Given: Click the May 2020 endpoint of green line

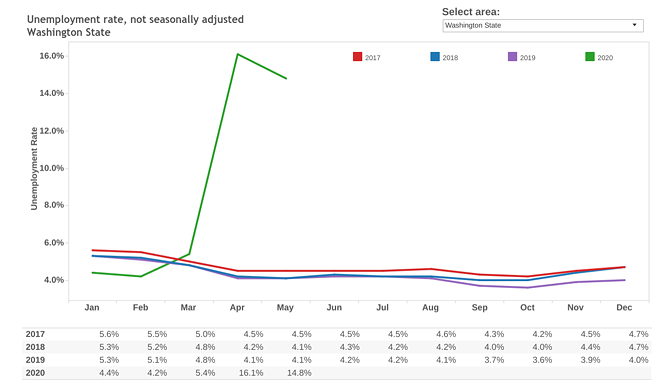Looking at the screenshot, I should [x=286, y=78].
